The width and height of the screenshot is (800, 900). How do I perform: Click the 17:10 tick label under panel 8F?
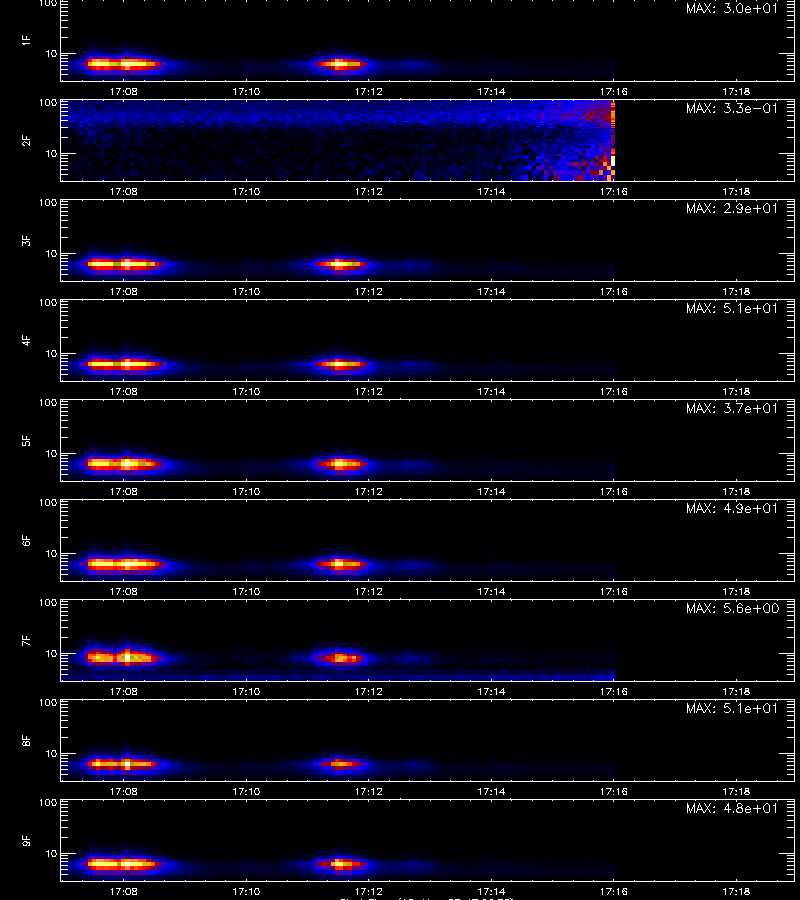click(246, 792)
